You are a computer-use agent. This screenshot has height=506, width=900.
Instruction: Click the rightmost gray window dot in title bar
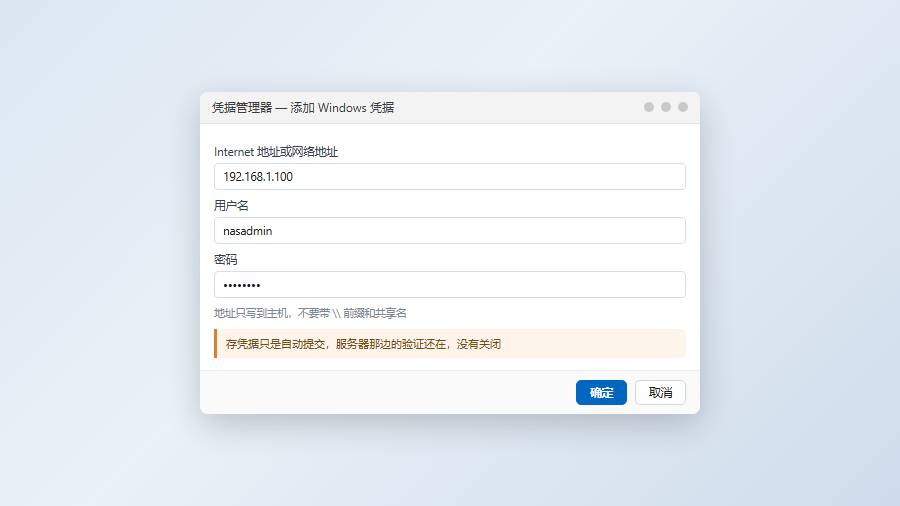(x=682, y=107)
